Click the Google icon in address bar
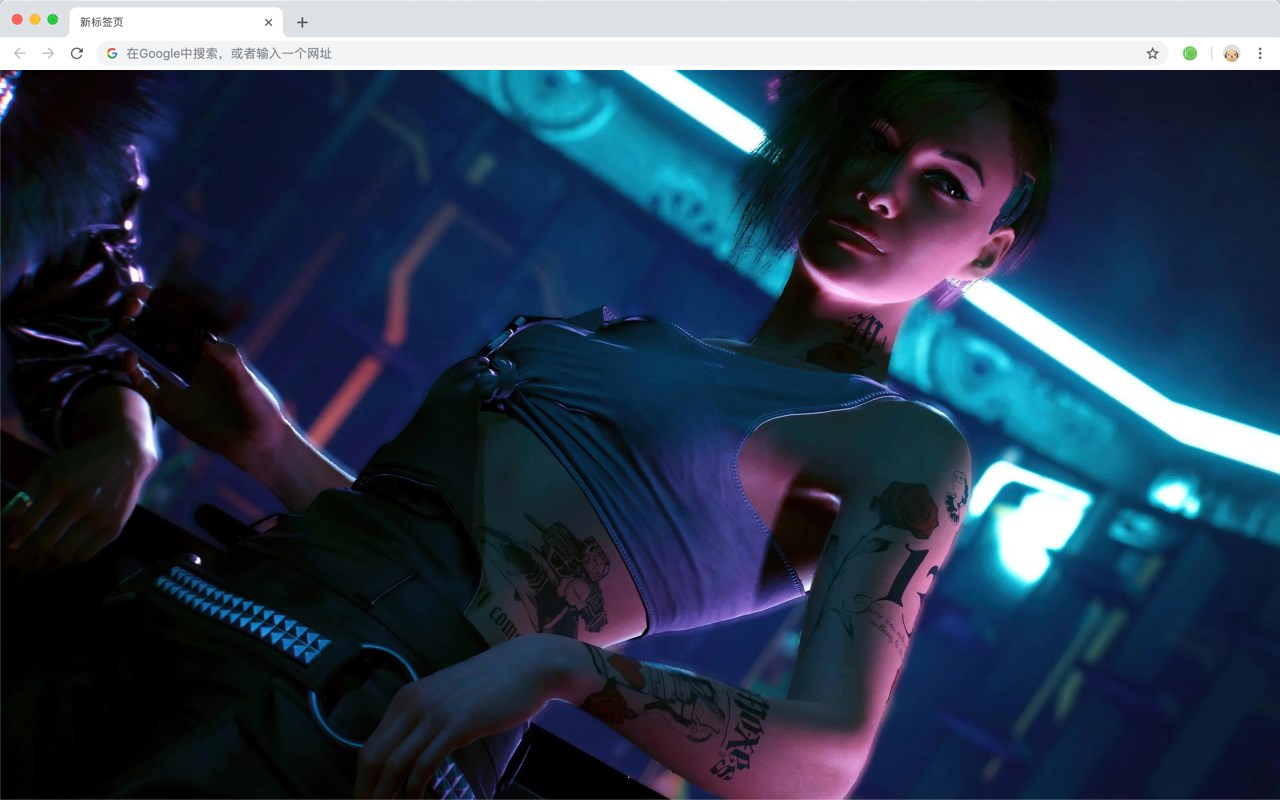 pyautogui.click(x=112, y=53)
